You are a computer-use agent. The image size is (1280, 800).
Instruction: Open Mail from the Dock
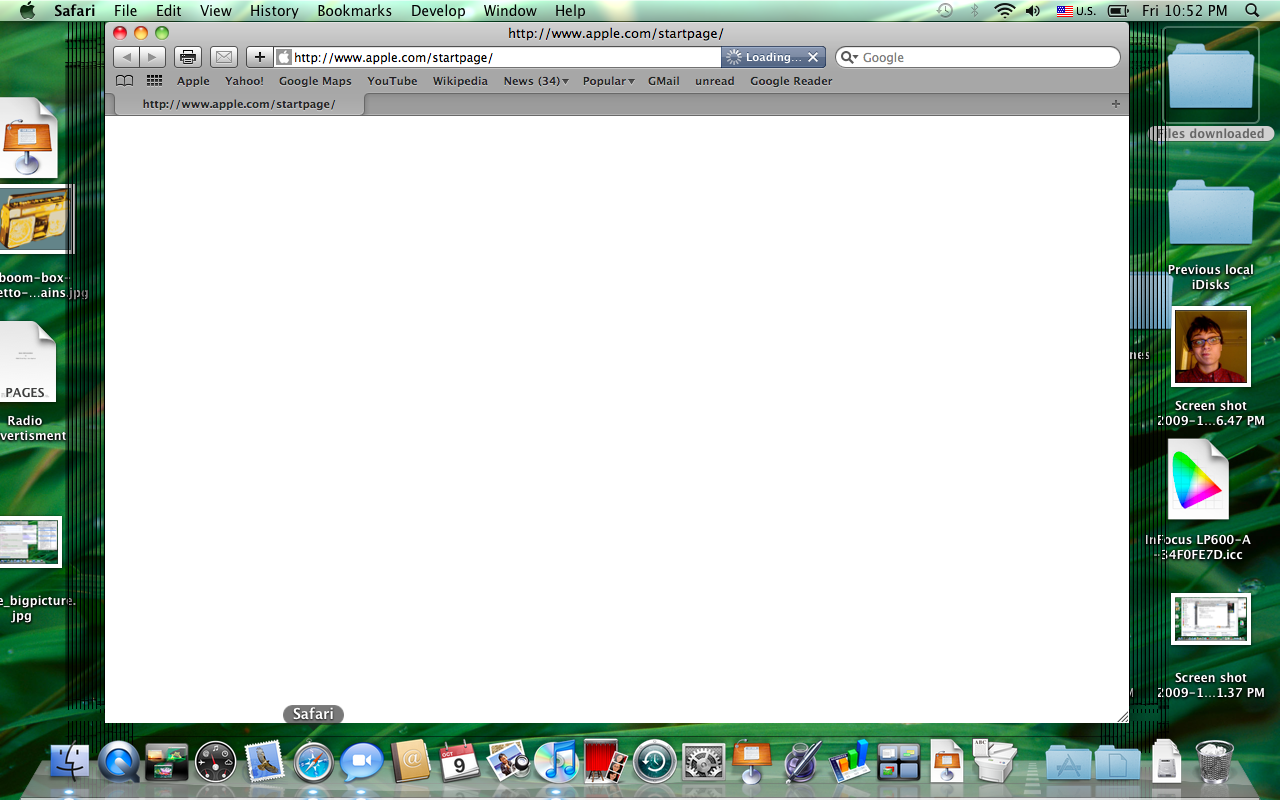[265, 763]
